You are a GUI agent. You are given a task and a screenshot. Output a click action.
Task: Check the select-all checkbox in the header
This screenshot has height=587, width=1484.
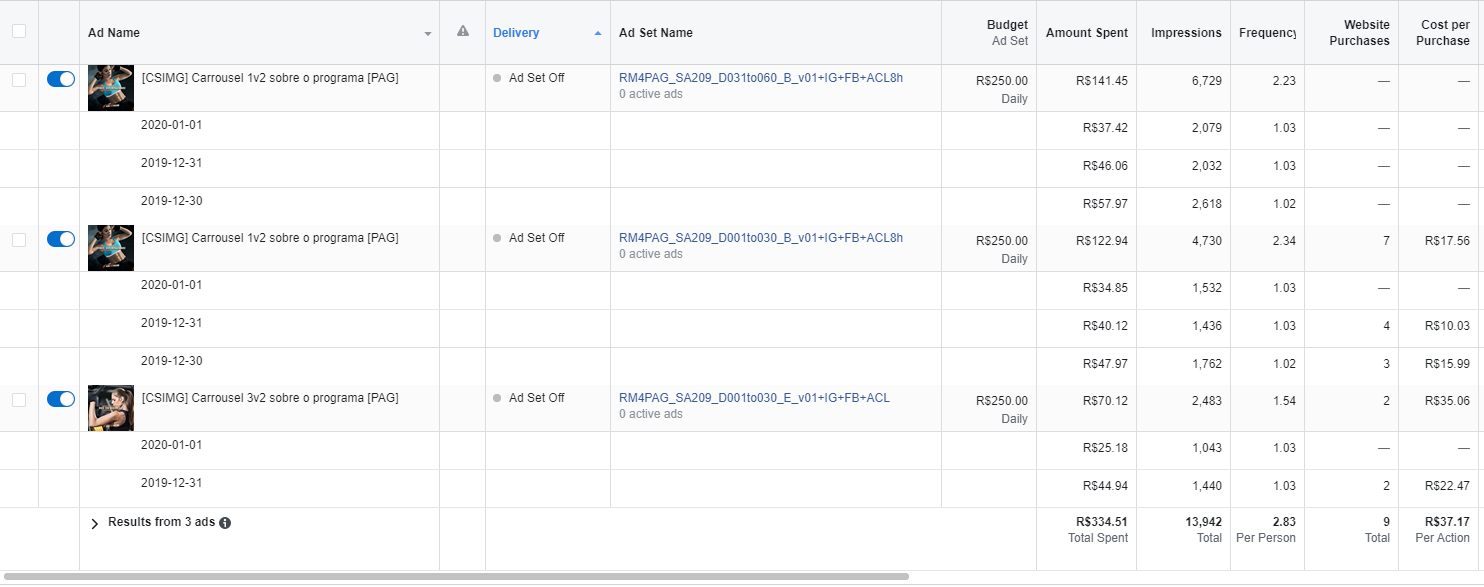click(x=19, y=32)
